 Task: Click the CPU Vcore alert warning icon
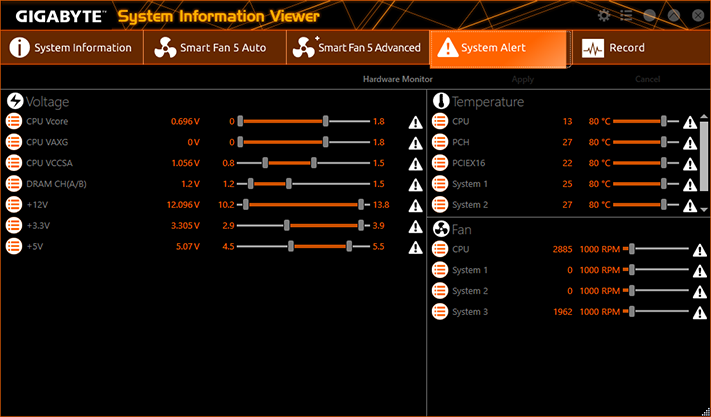[x=415, y=122]
